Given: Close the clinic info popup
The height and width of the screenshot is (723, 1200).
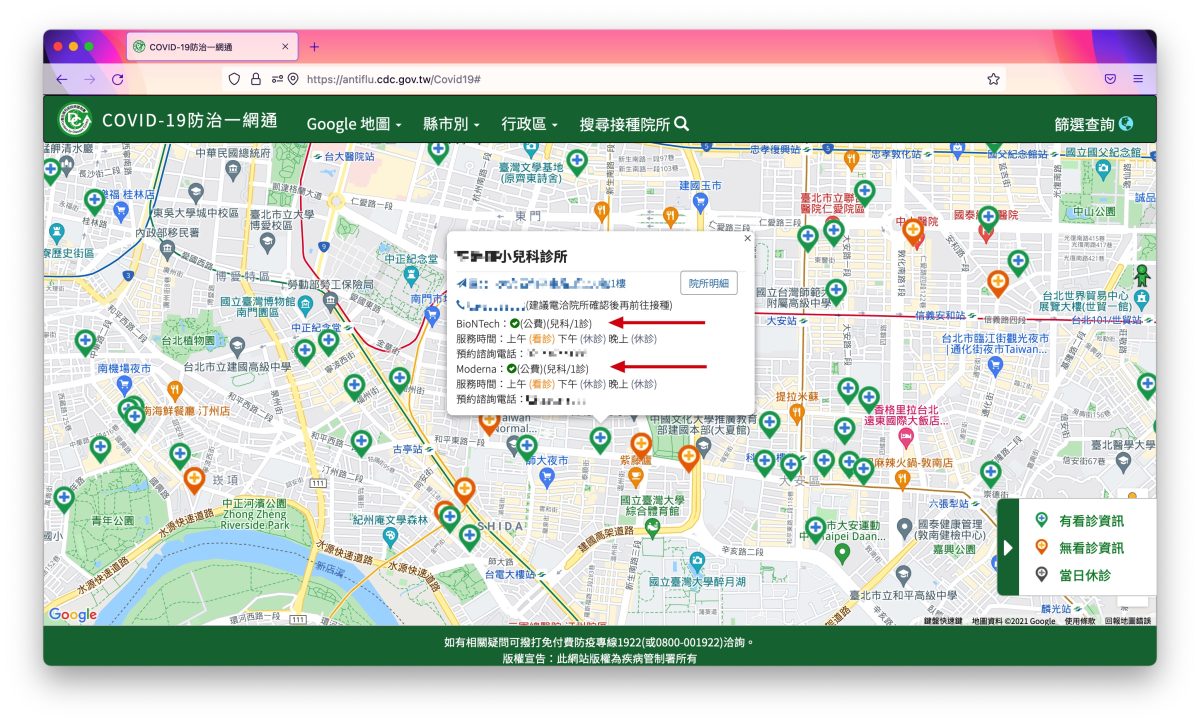Looking at the screenshot, I should (746, 239).
